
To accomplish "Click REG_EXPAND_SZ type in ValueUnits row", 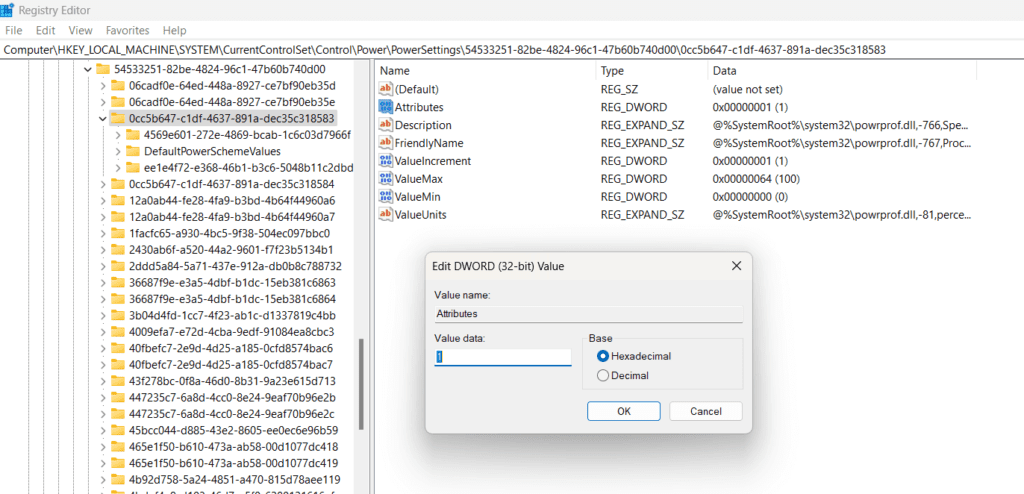I will pos(643,214).
